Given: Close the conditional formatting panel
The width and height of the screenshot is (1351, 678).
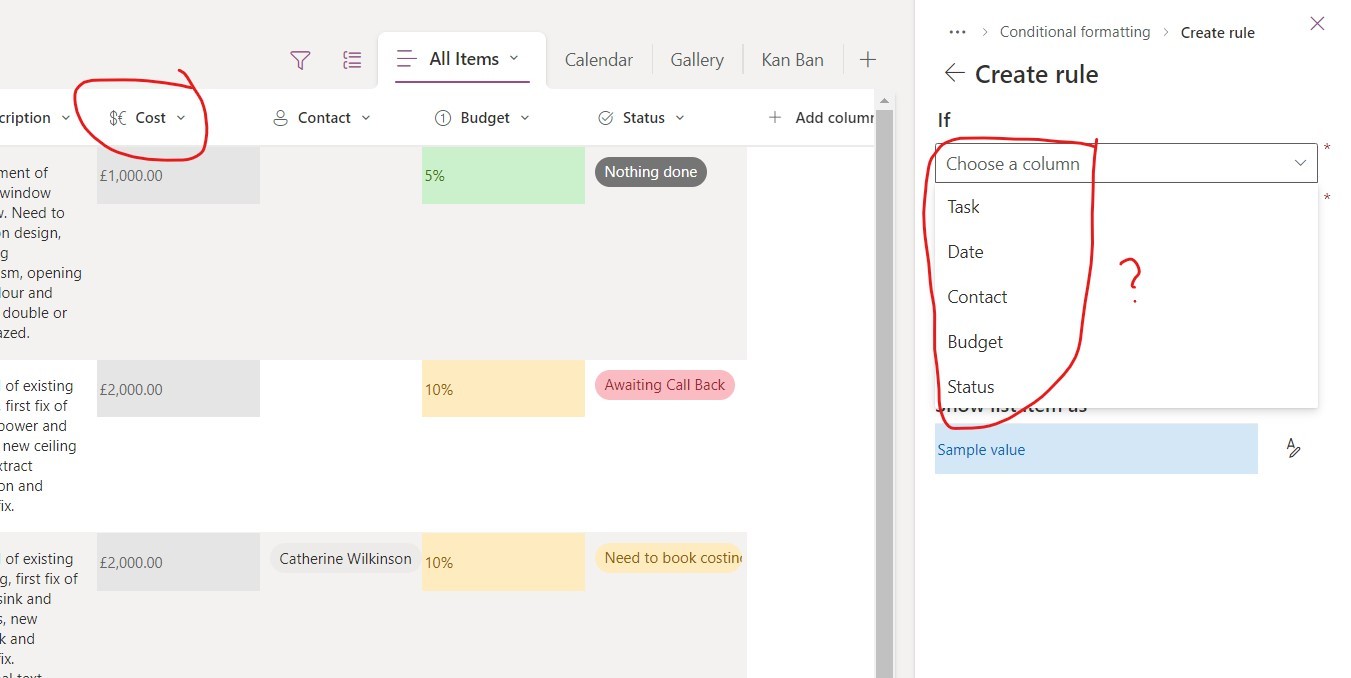Looking at the screenshot, I should pos(1317,24).
